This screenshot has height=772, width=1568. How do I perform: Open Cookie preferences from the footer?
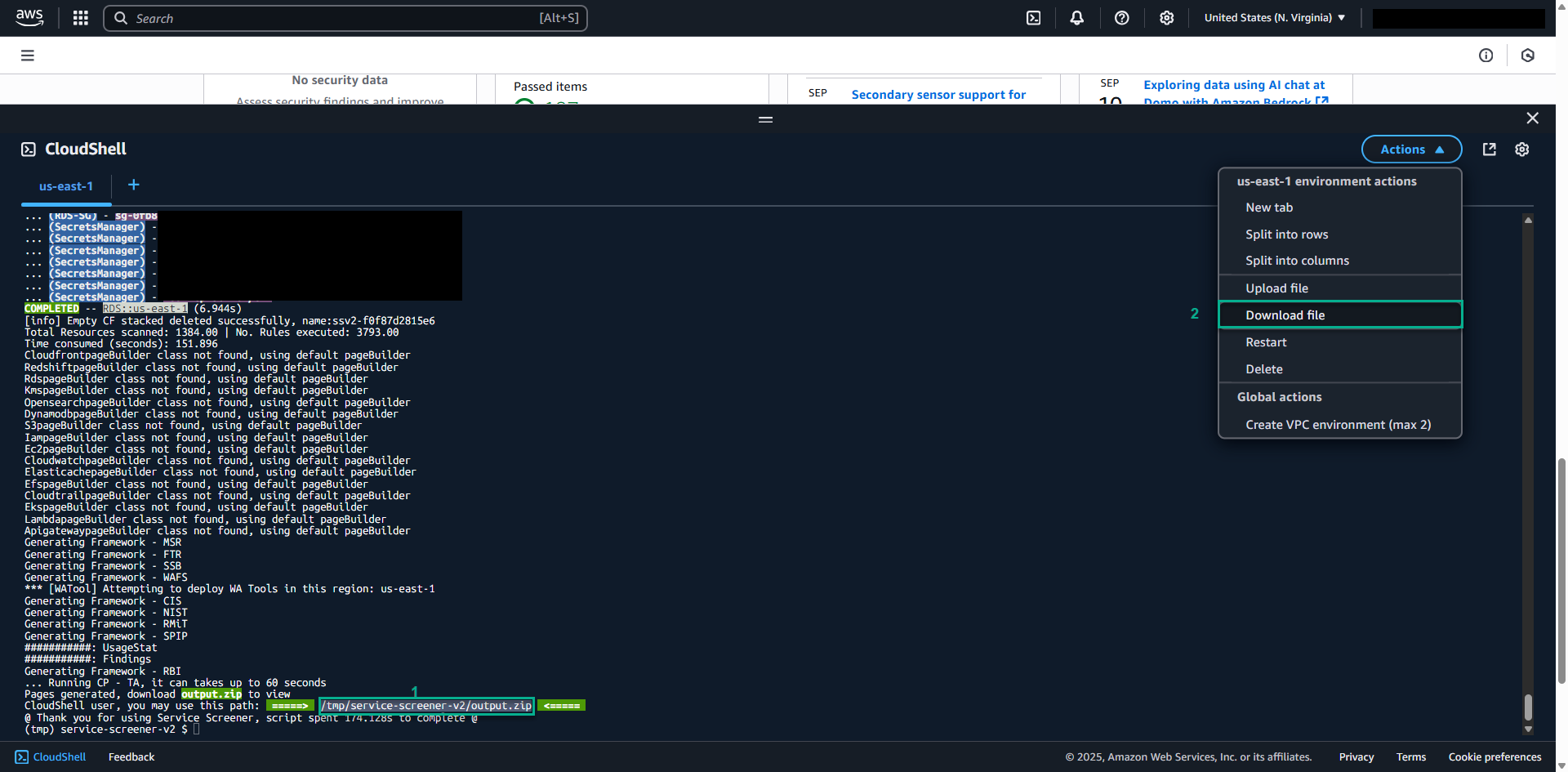pyautogui.click(x=1494, y=756)
